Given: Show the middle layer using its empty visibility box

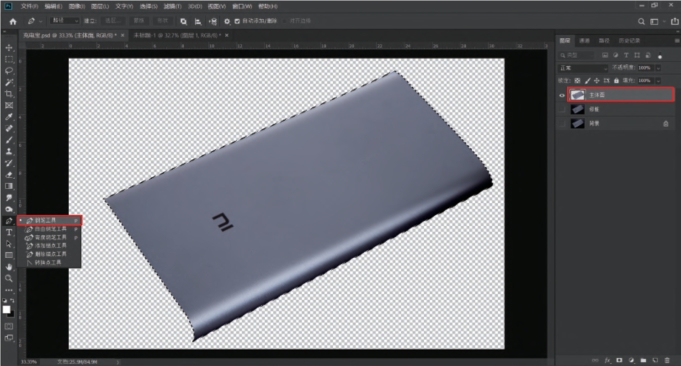Looking at the screenshot, I should pos(562,109).
